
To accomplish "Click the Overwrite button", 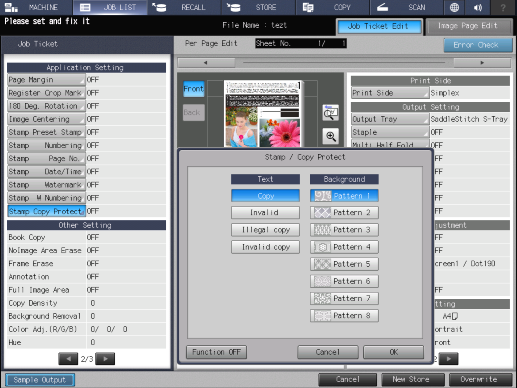I will pos(480,380).
